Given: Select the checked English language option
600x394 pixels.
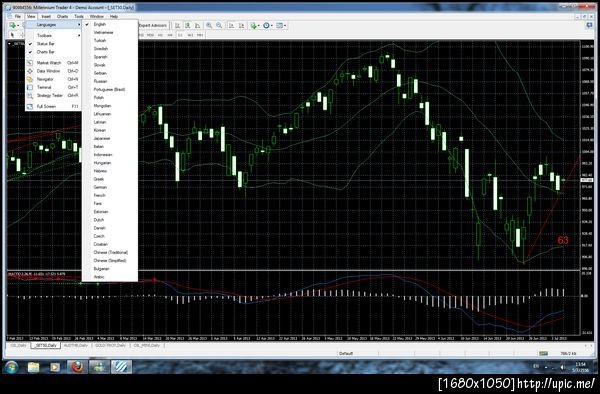Looking at the screenshot, I should pos(110,24).
